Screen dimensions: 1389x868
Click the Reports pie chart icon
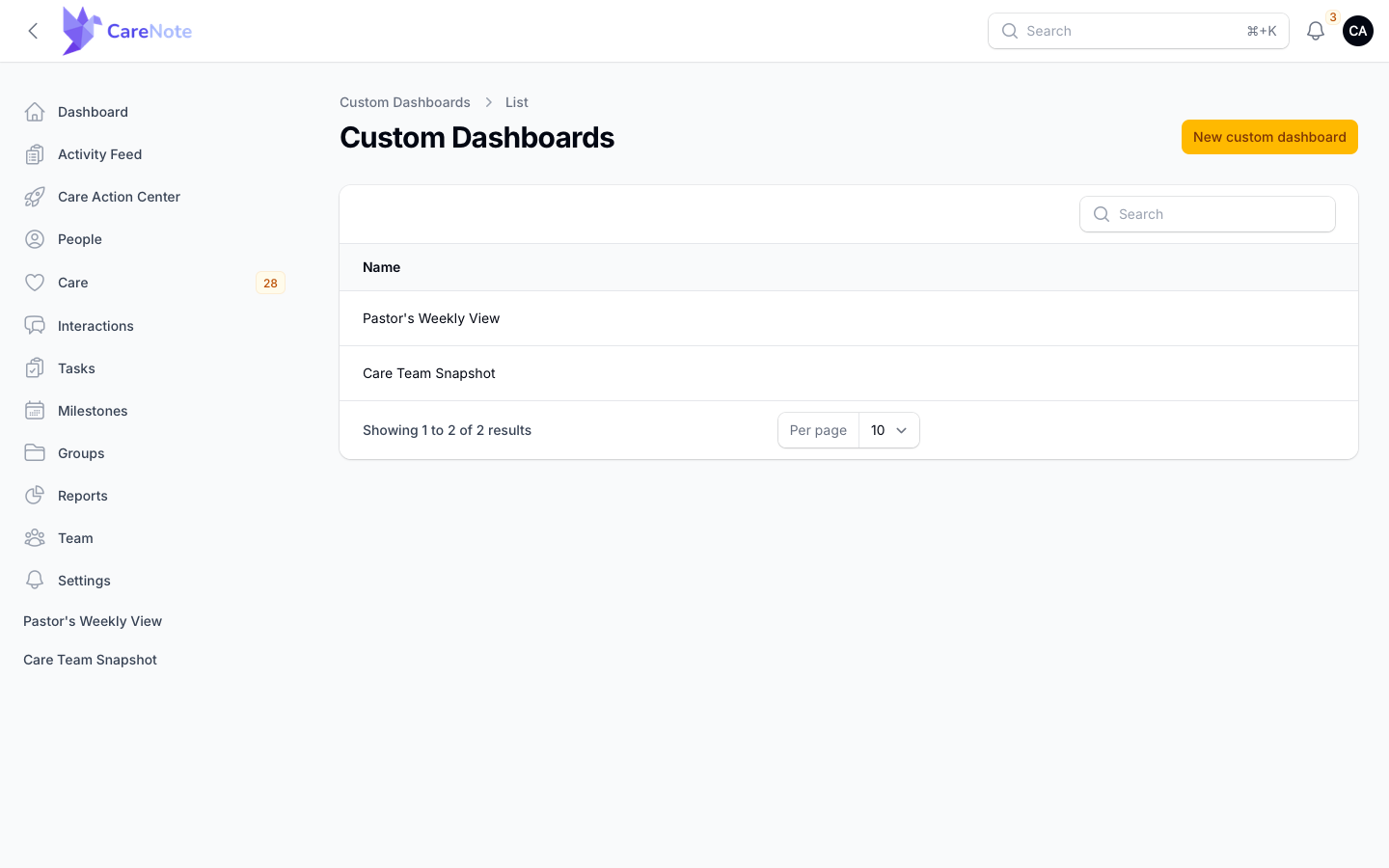35,496
